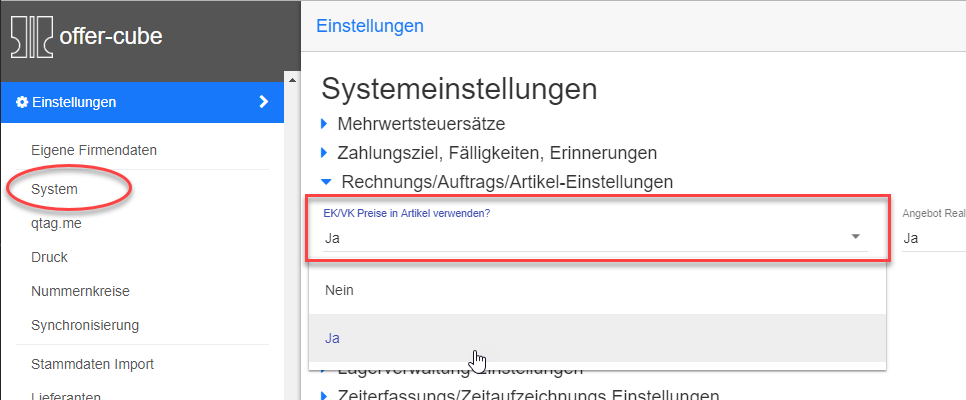Click the gear icon beside Einstellungen

[22, 102]
